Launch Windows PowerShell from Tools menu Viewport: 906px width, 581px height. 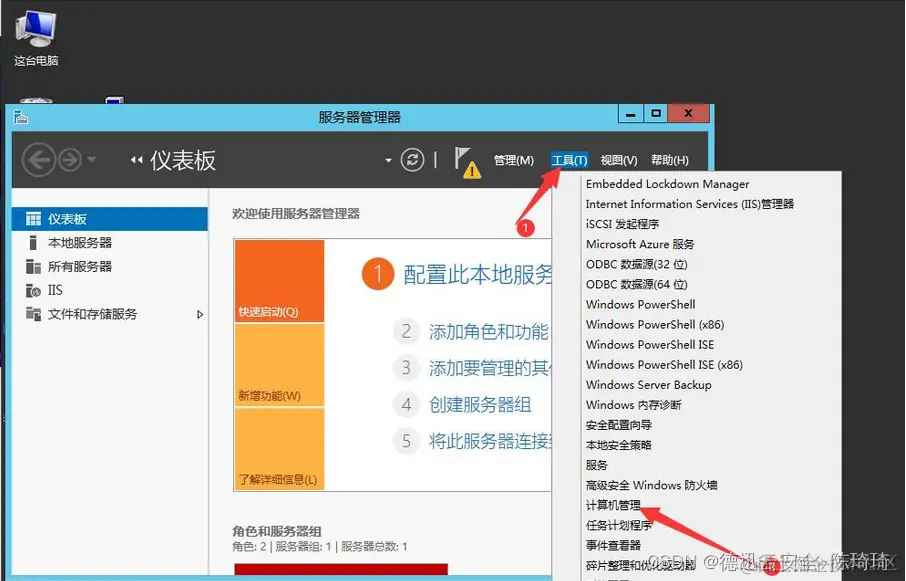(641, 304)
